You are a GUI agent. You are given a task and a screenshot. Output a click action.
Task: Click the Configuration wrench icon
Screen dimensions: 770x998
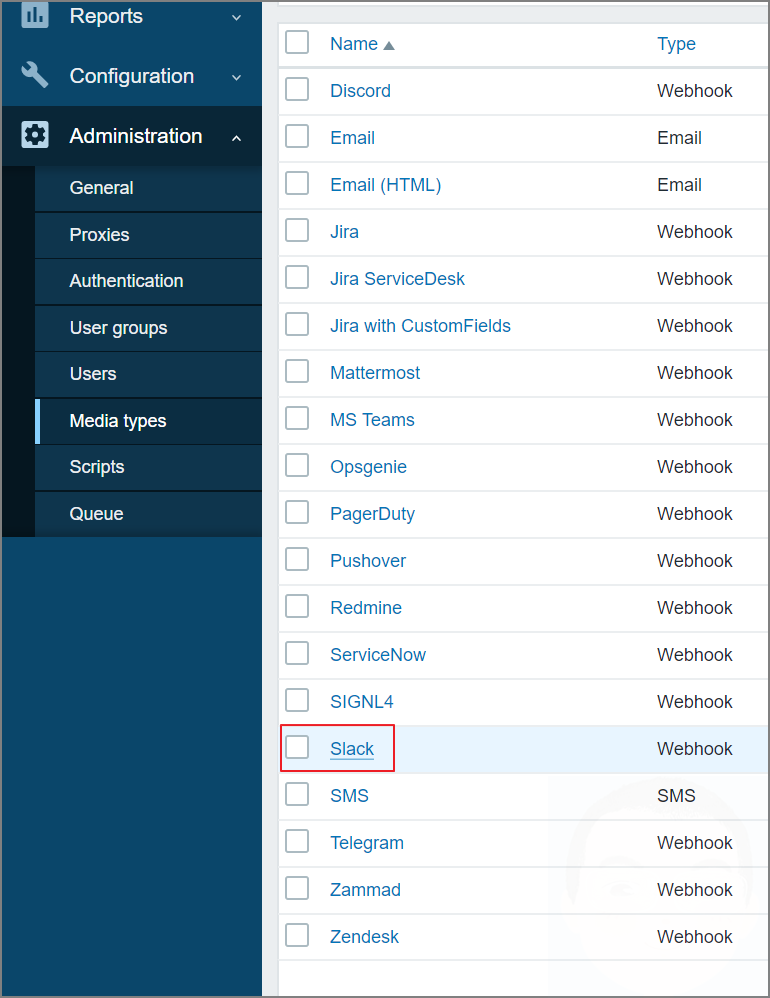[x=34, y=75]
